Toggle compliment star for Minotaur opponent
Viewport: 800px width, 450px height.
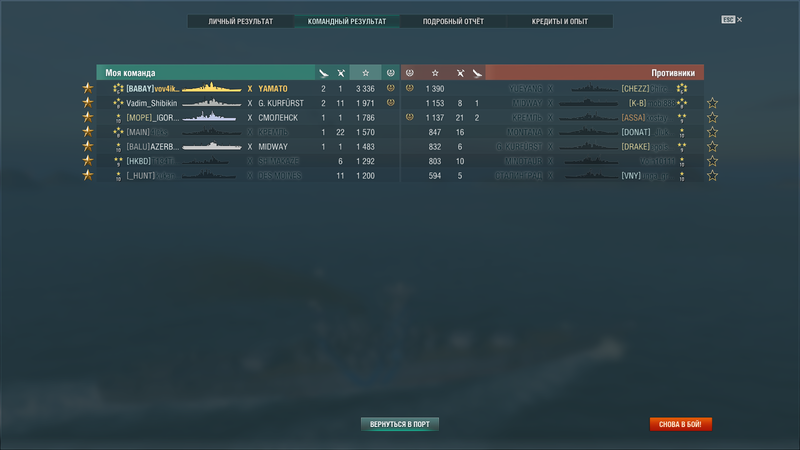(x=712, y=161)
